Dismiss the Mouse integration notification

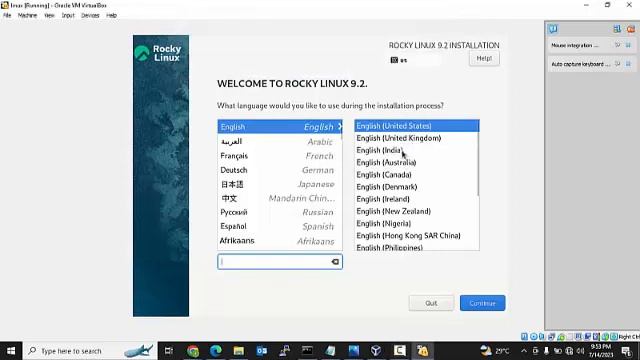629,45
